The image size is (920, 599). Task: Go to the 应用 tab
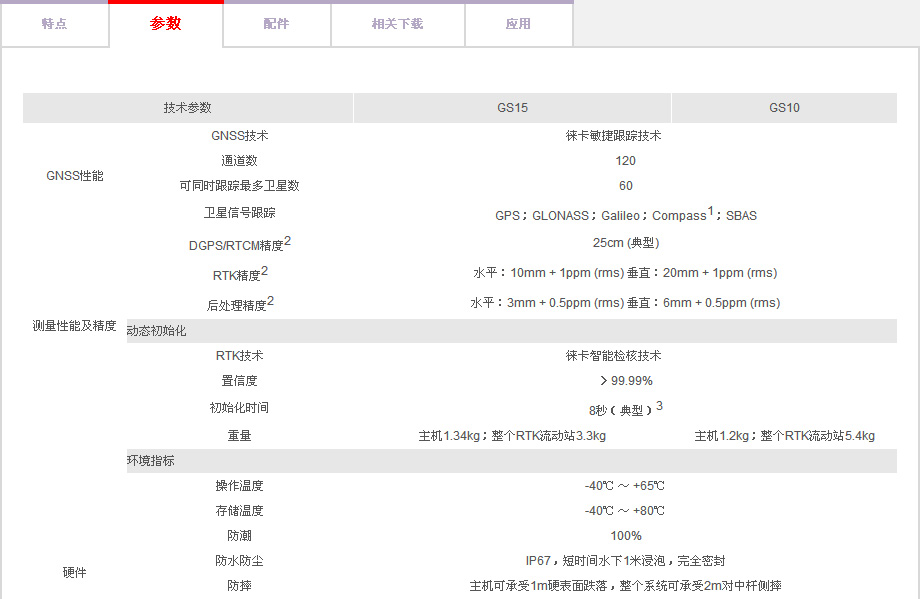pyautogui.click(x=518, y=24)
